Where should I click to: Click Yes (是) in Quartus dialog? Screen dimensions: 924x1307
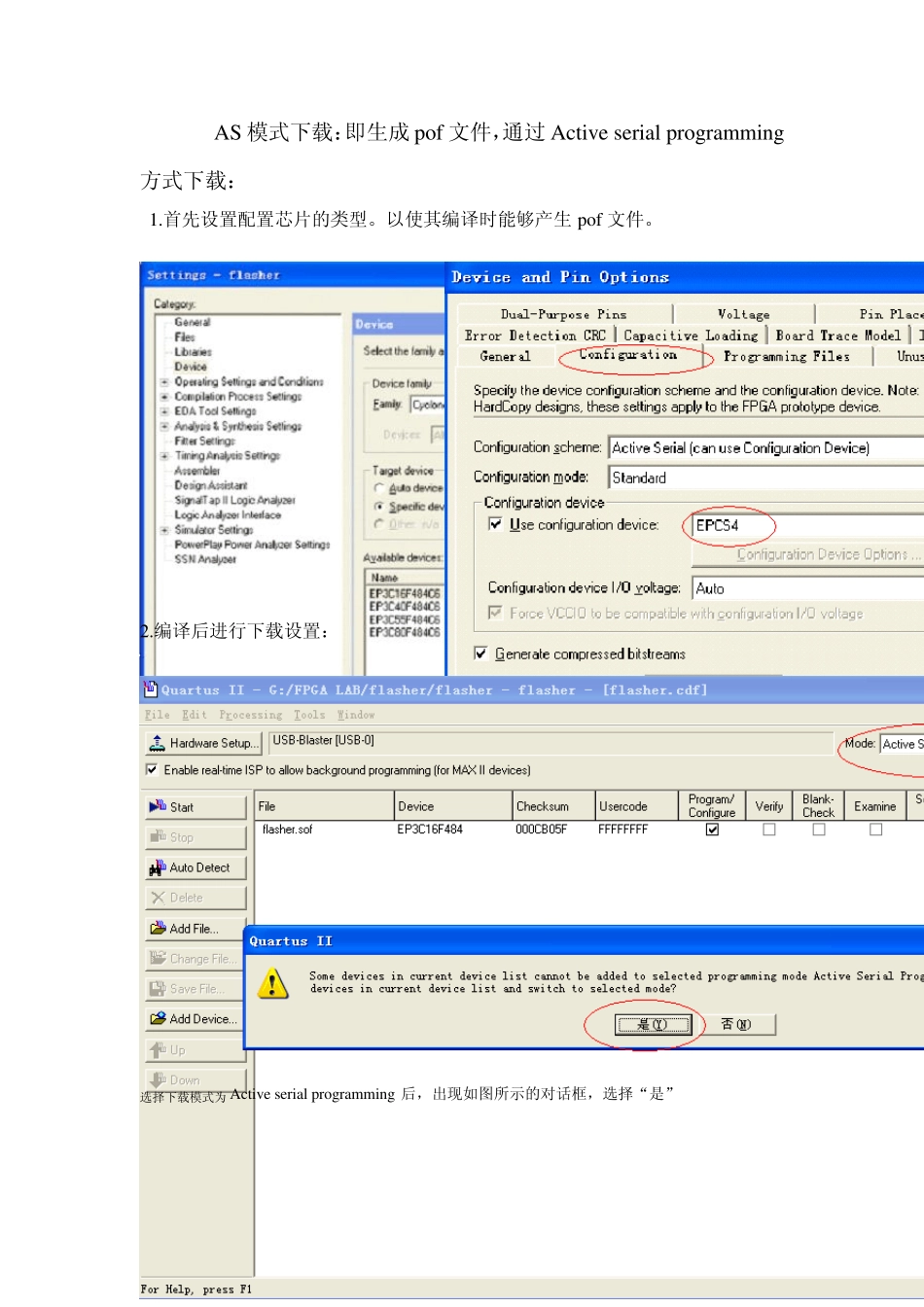tap(652, 1024)
